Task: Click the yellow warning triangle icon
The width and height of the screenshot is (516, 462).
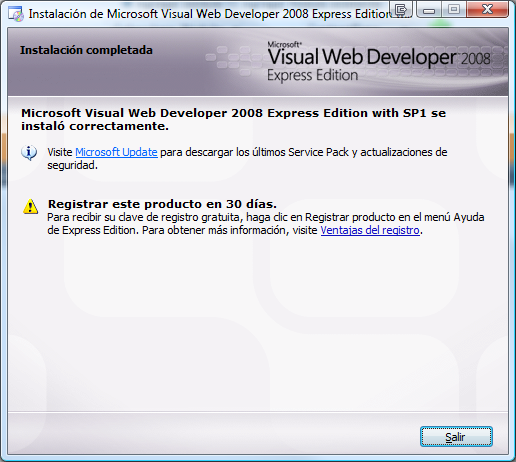Action: click(x=30, y=206)
